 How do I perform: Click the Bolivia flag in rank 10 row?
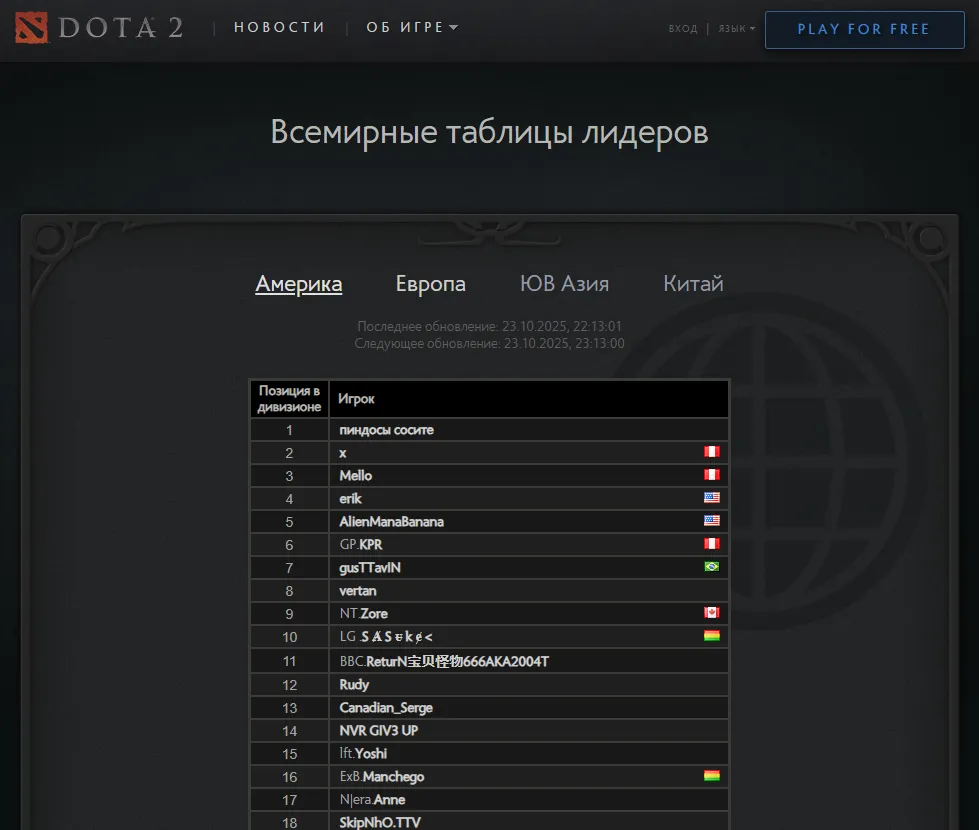point(712,636)
